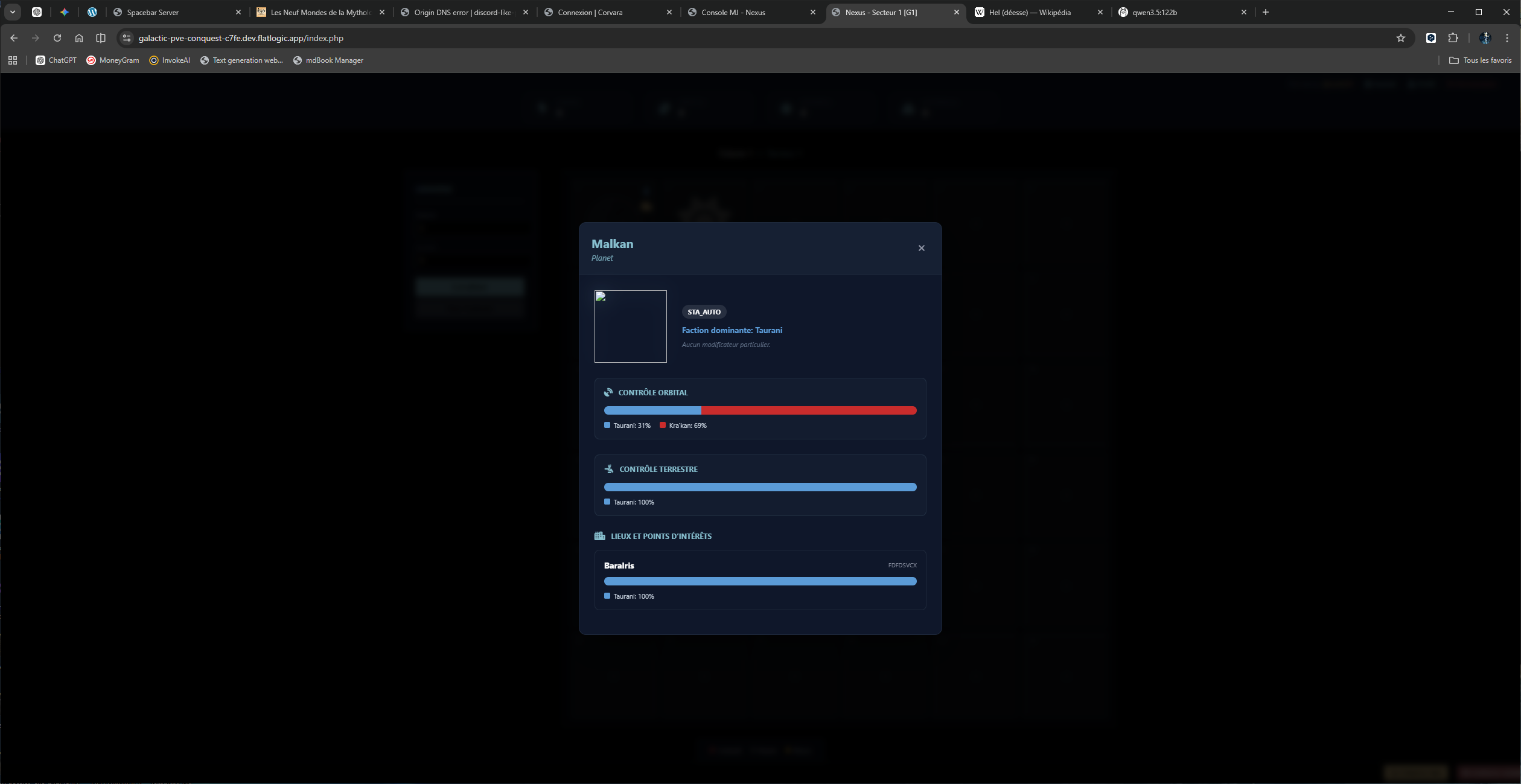The width and height of the screenshot is (1521, 784).
Task: Click the broken planet image thumbnail
Action: 630,327
